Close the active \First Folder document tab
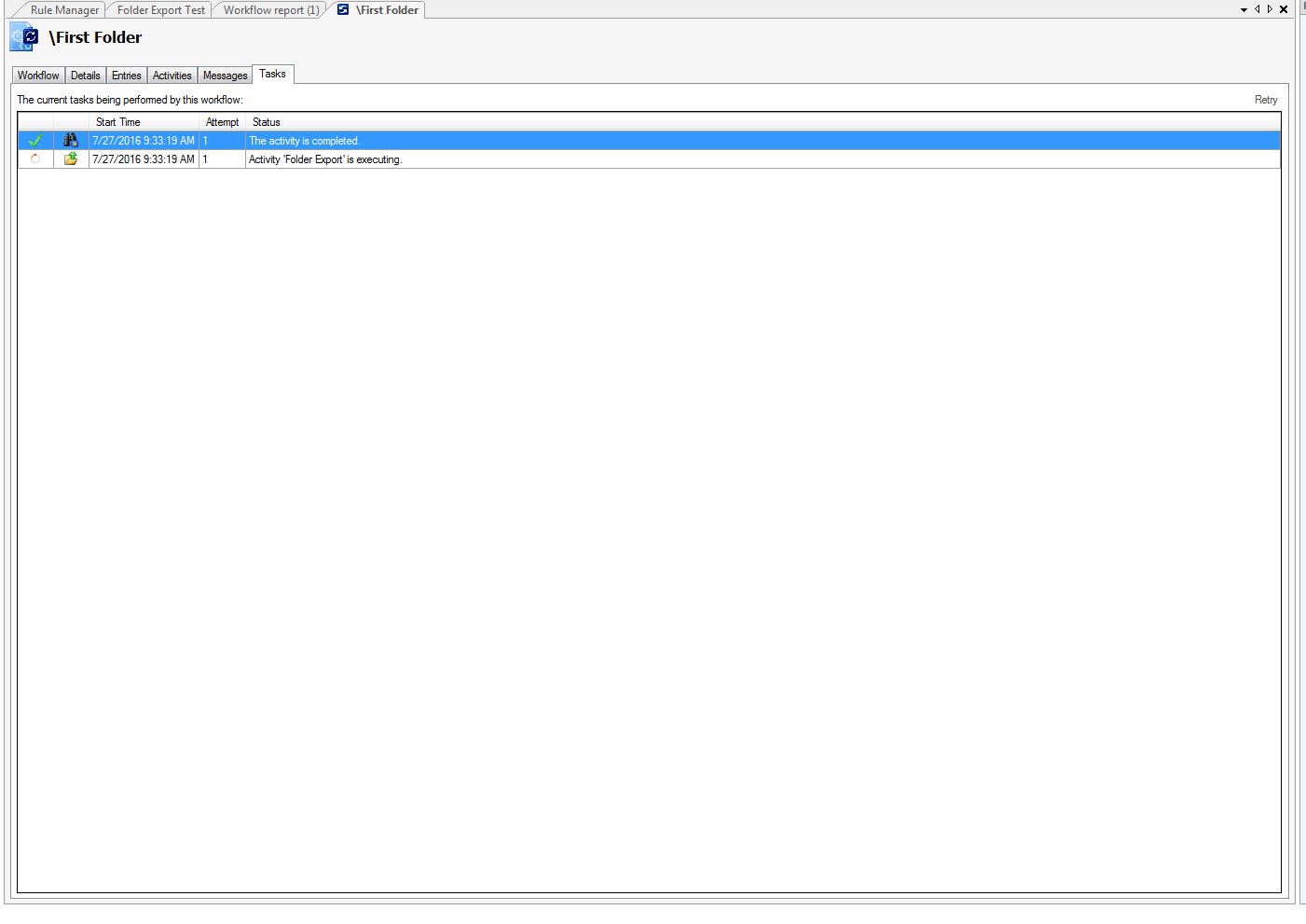The image size is (1306, 924). click(x=1284, y=9)
